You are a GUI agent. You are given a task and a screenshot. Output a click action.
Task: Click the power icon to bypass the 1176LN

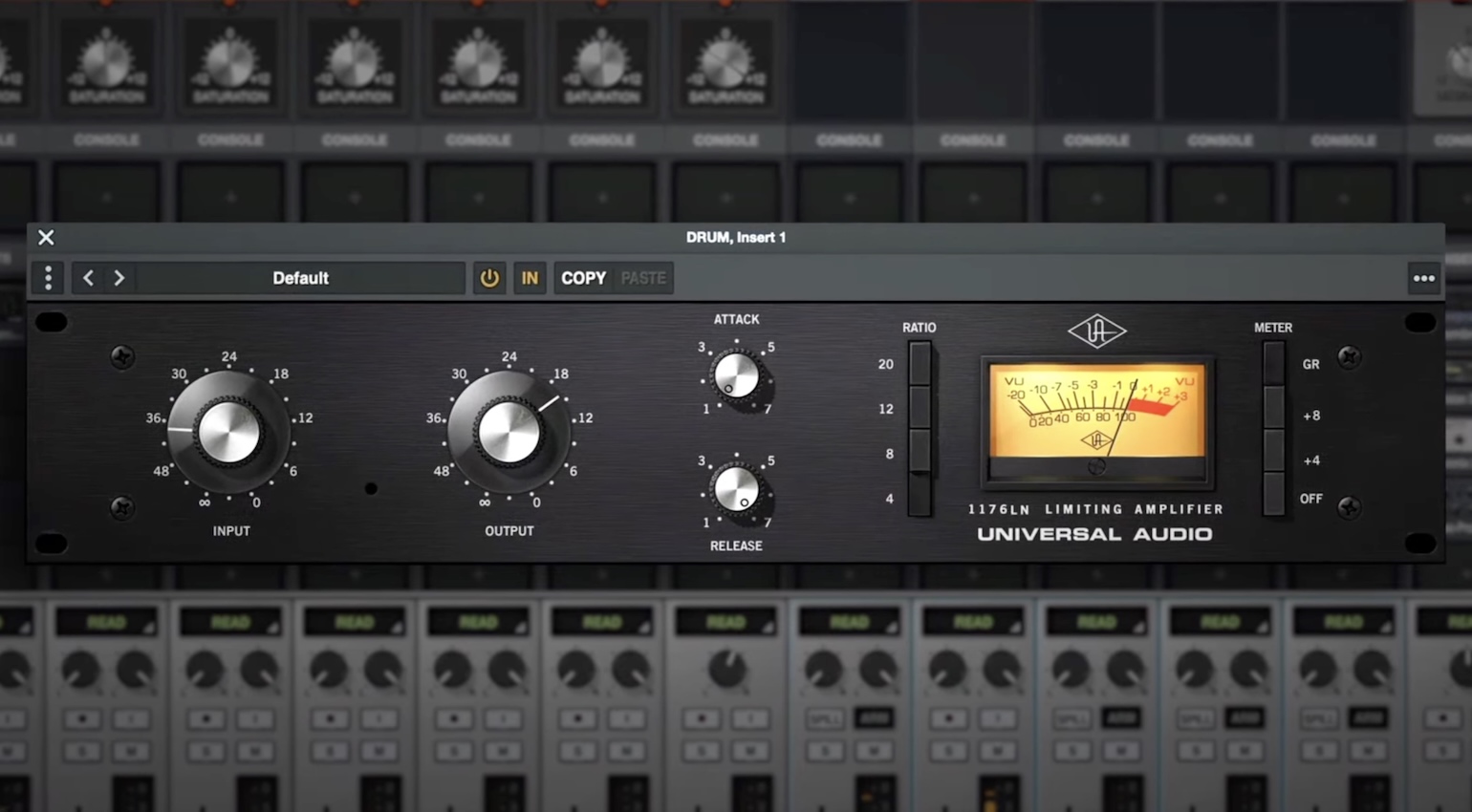(x=489, y=278)
